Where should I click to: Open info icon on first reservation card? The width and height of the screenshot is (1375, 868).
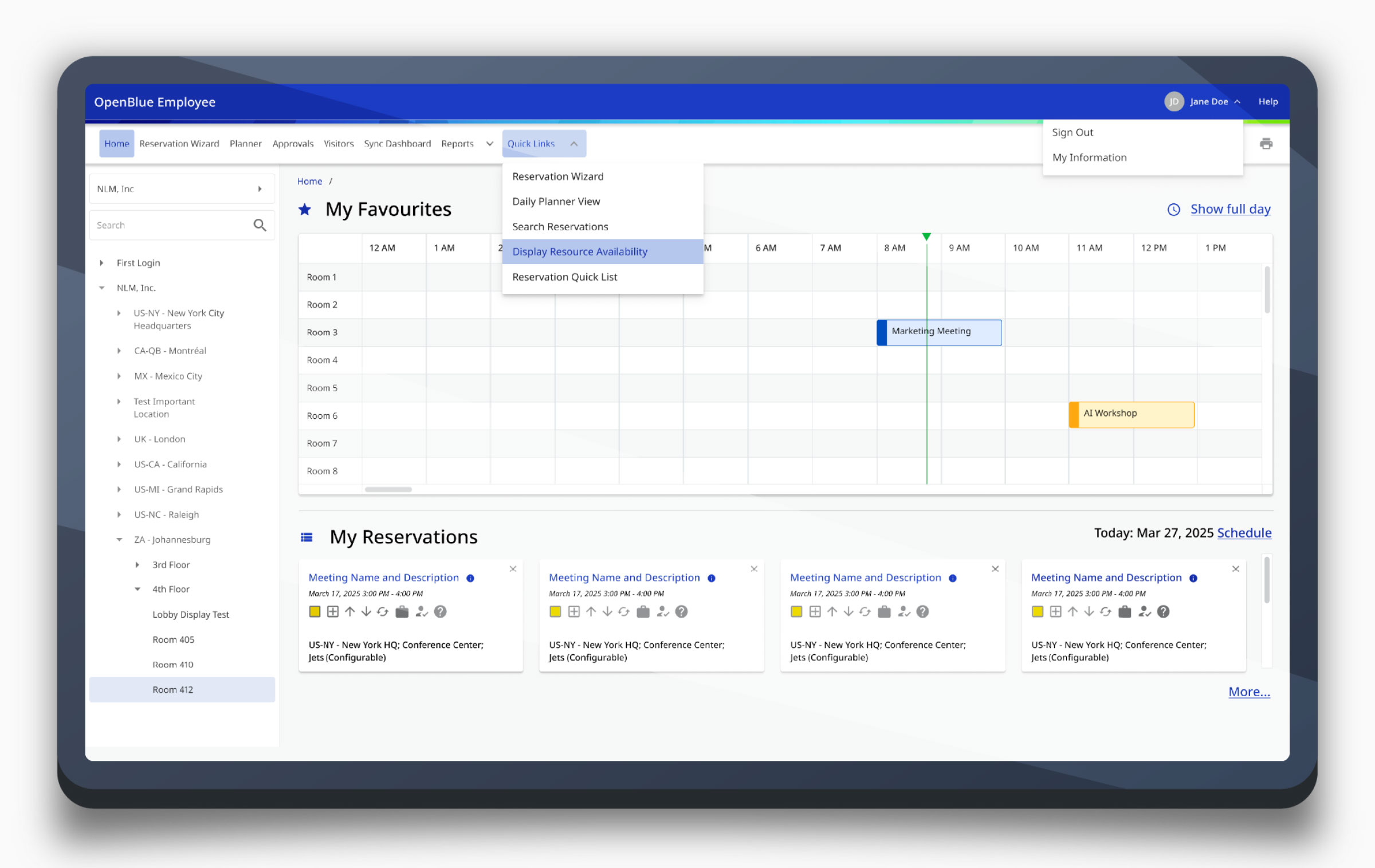tap(470, 578)
